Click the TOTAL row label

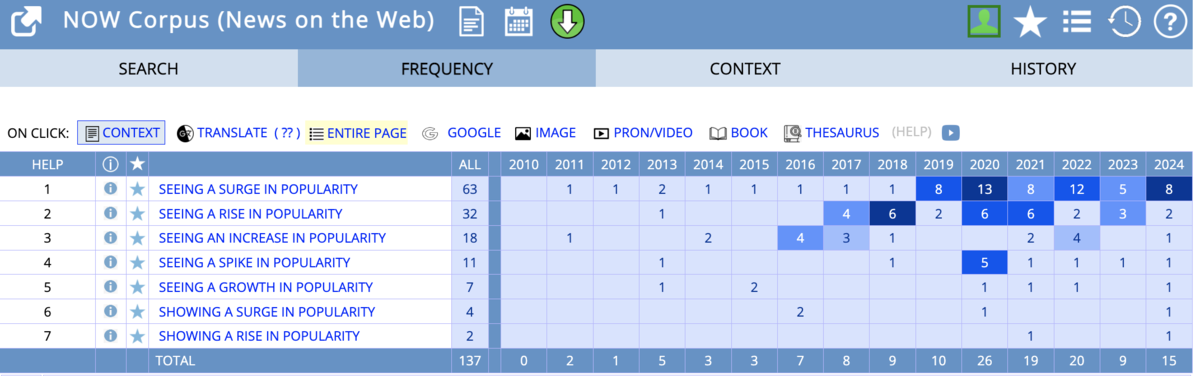click(x=175, y=360)
